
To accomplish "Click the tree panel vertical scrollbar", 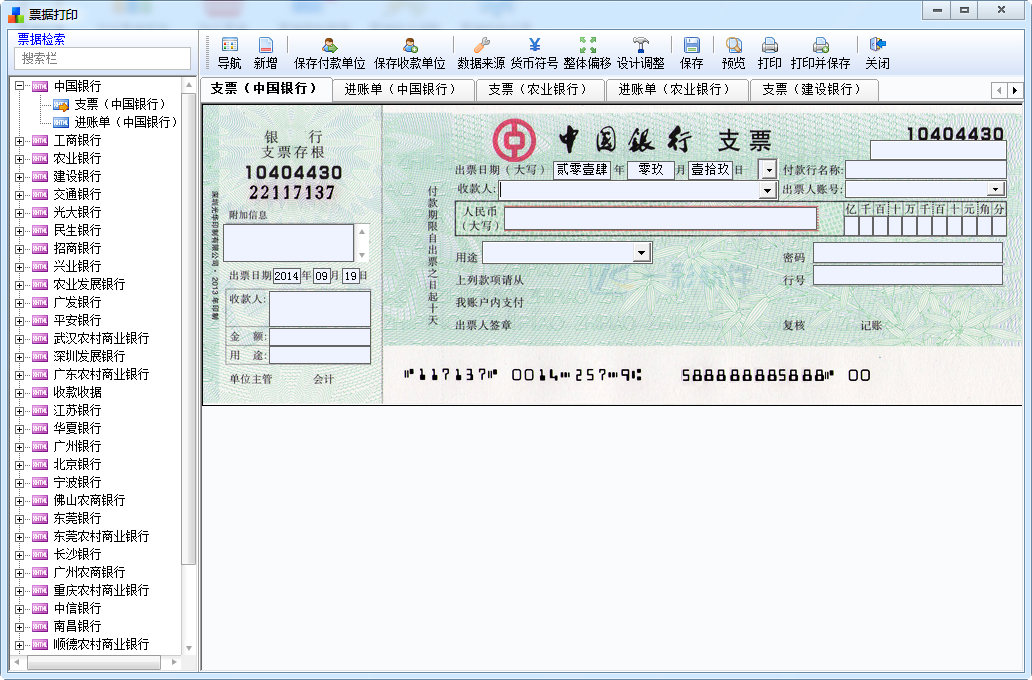I will pos(189,329).
